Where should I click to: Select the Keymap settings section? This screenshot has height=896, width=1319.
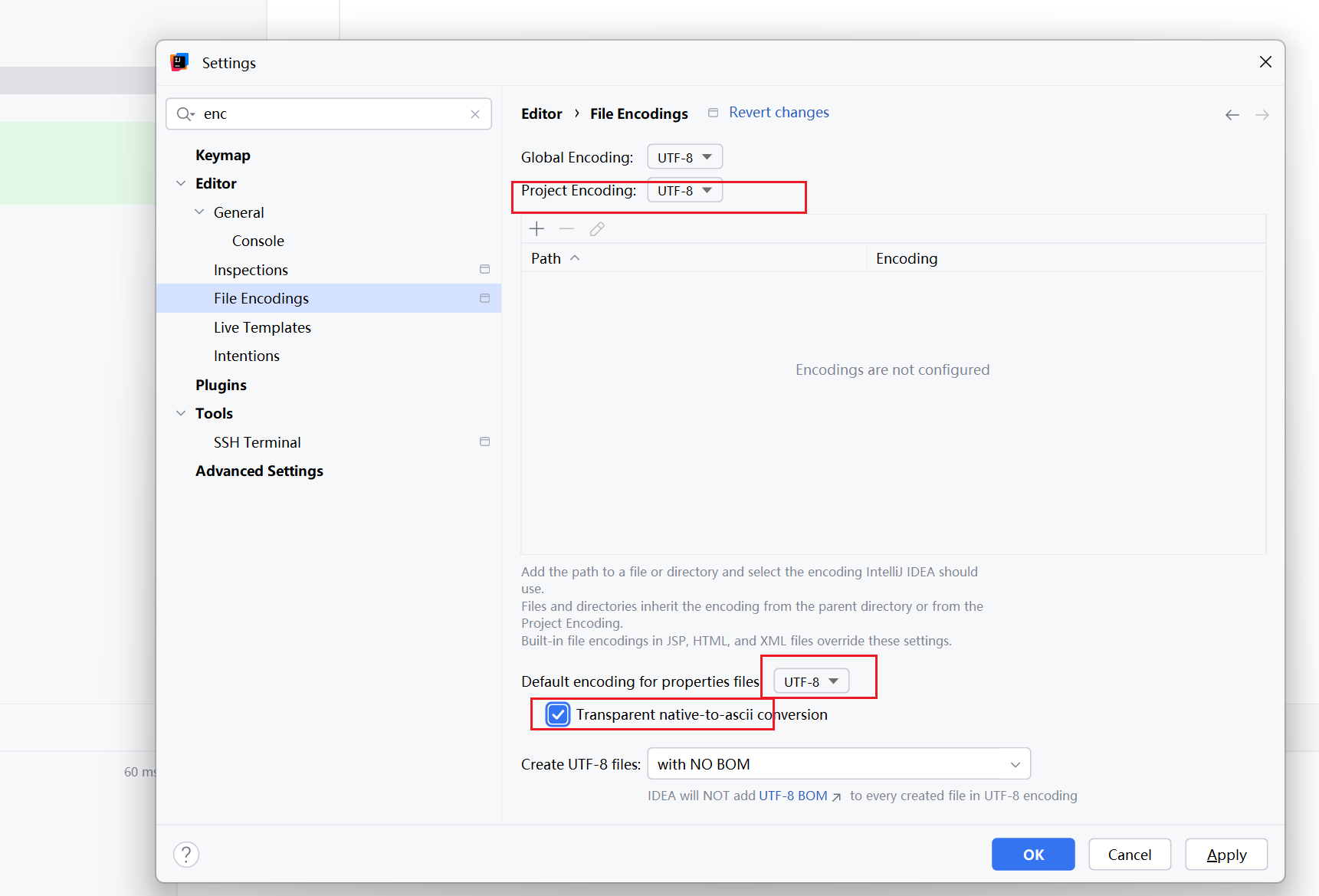pos(223,155)
